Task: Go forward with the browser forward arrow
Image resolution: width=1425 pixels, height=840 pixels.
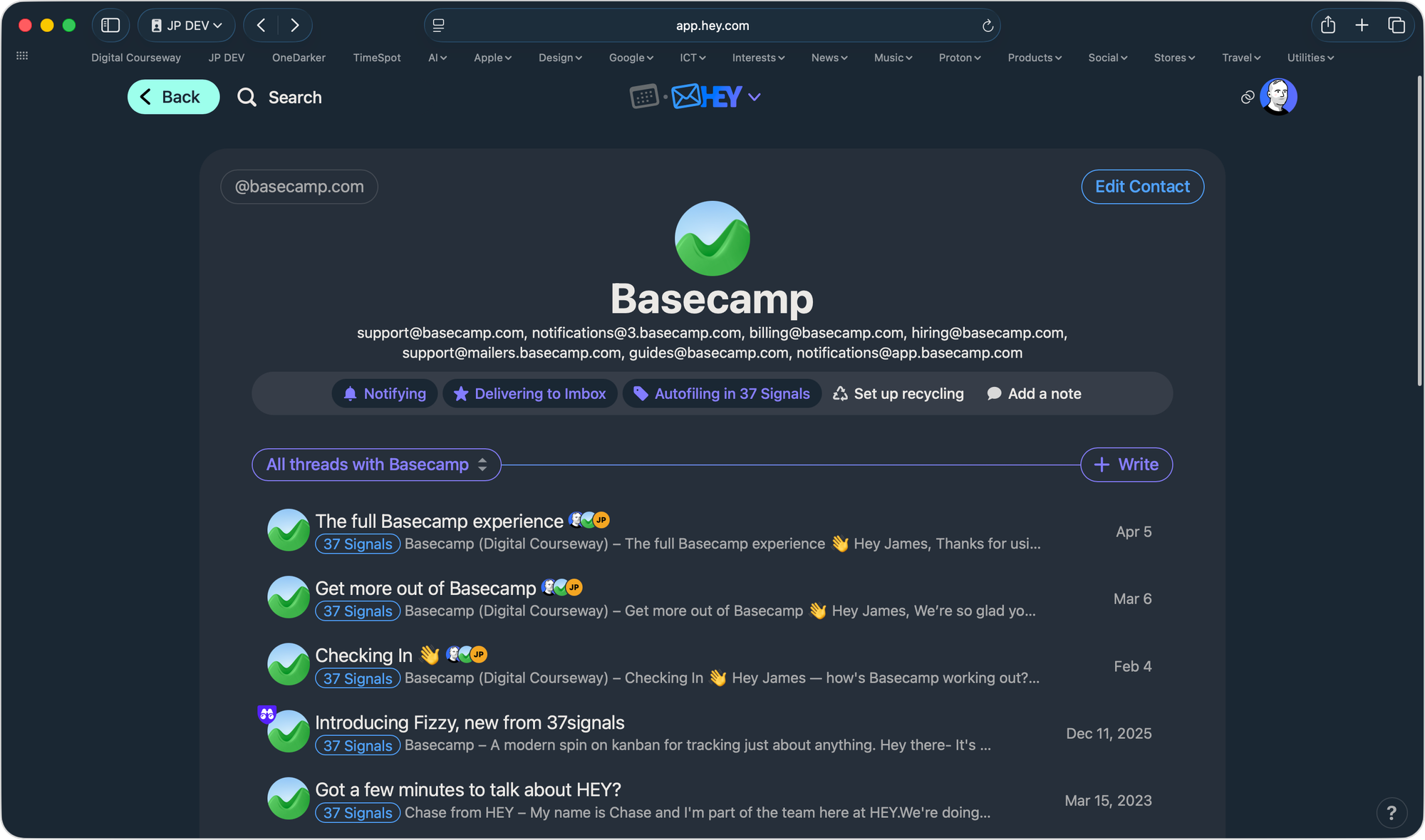Action: pyautogui.click(x=294, y=26)
